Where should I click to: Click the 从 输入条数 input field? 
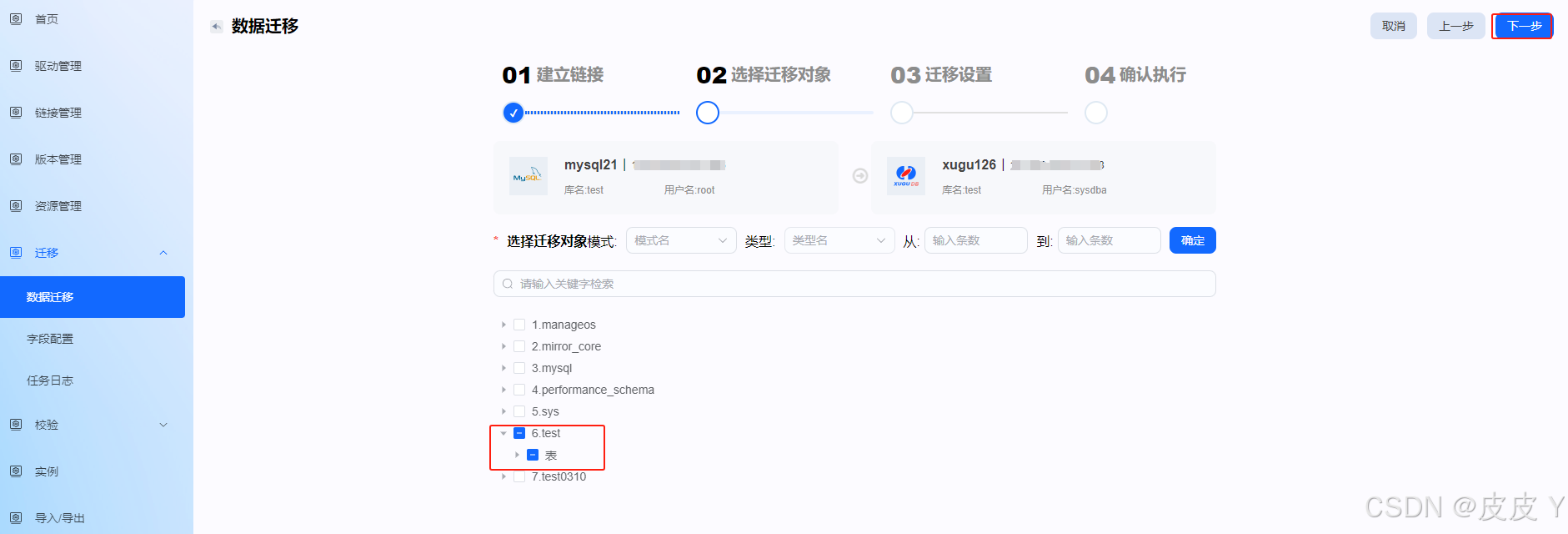coord(976,240)
